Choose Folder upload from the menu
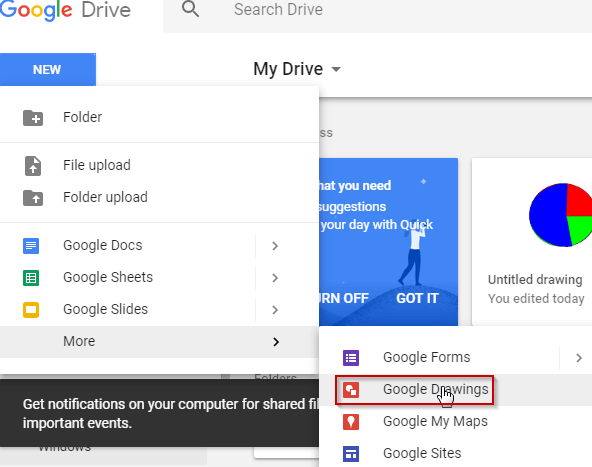 pos(159,197)
